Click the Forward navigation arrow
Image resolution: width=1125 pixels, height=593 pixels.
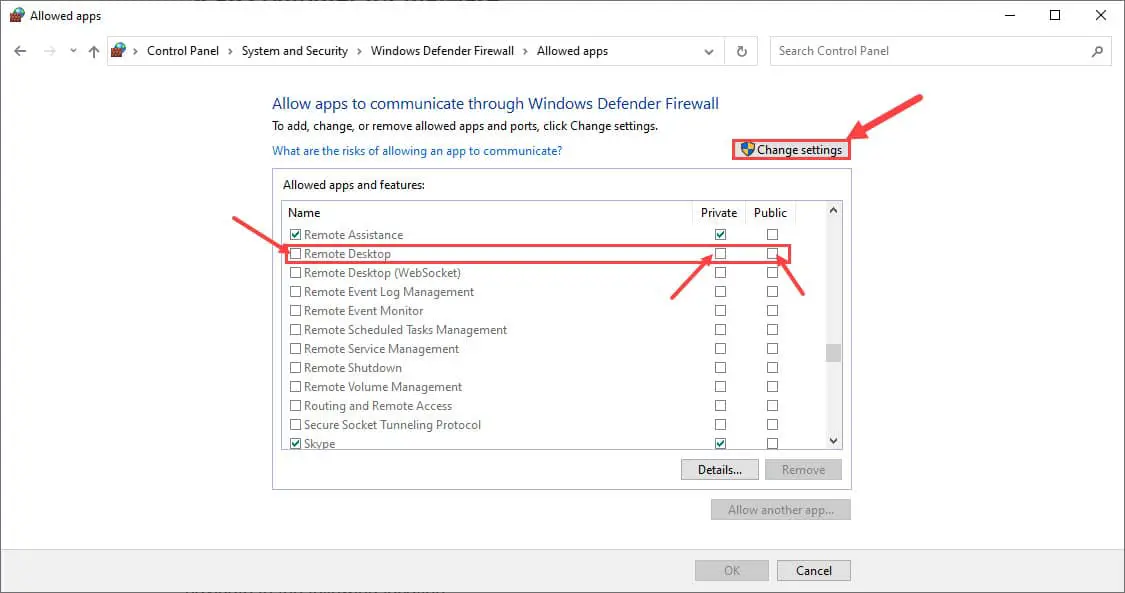50,51
